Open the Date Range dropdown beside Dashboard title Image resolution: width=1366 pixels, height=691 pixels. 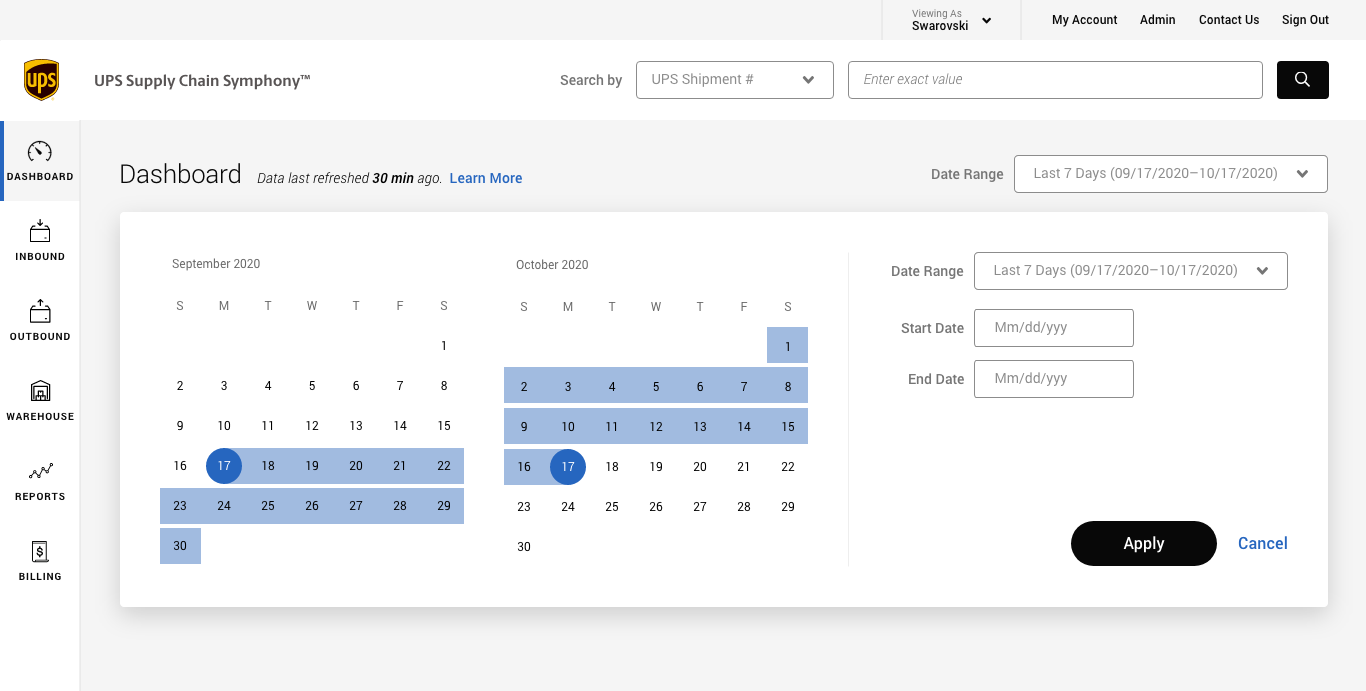pyautogui.click(x=1171, y=174)
